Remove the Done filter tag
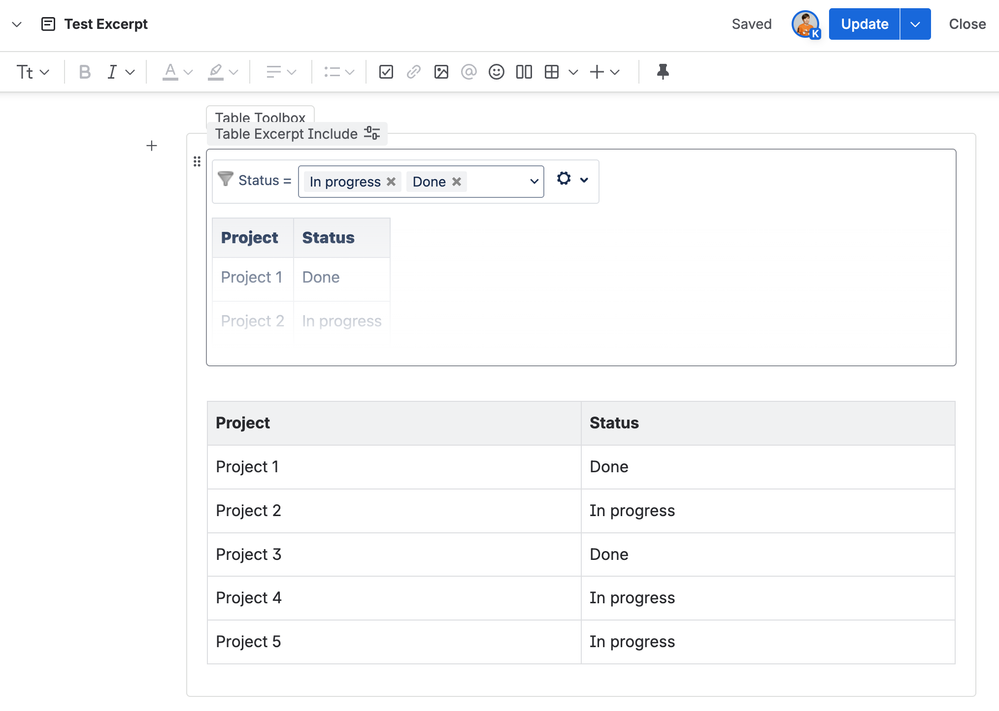 [457, 182]
